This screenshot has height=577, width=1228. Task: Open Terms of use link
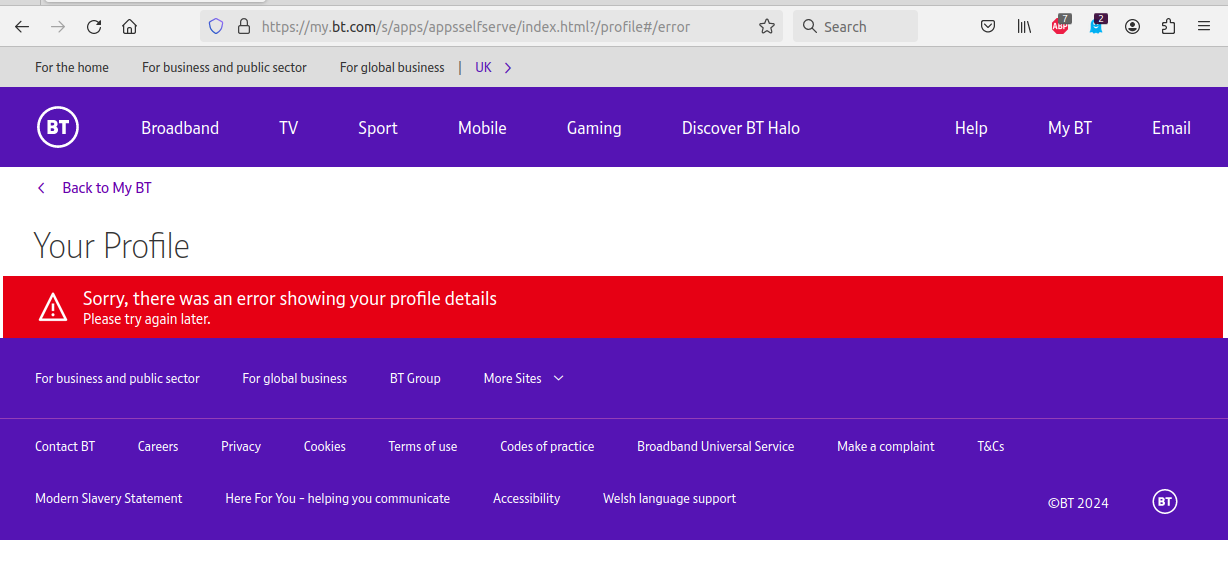coord(423,446)
